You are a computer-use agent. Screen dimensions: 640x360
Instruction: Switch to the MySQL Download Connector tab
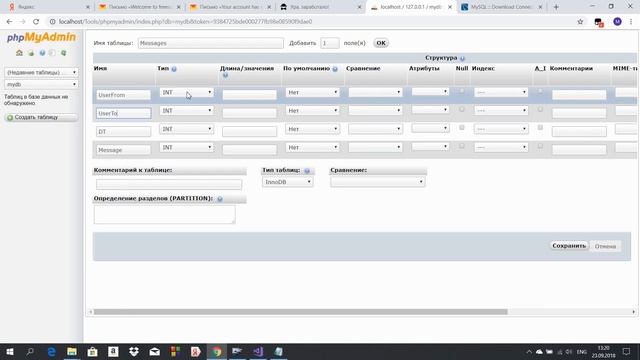(502, 7)
